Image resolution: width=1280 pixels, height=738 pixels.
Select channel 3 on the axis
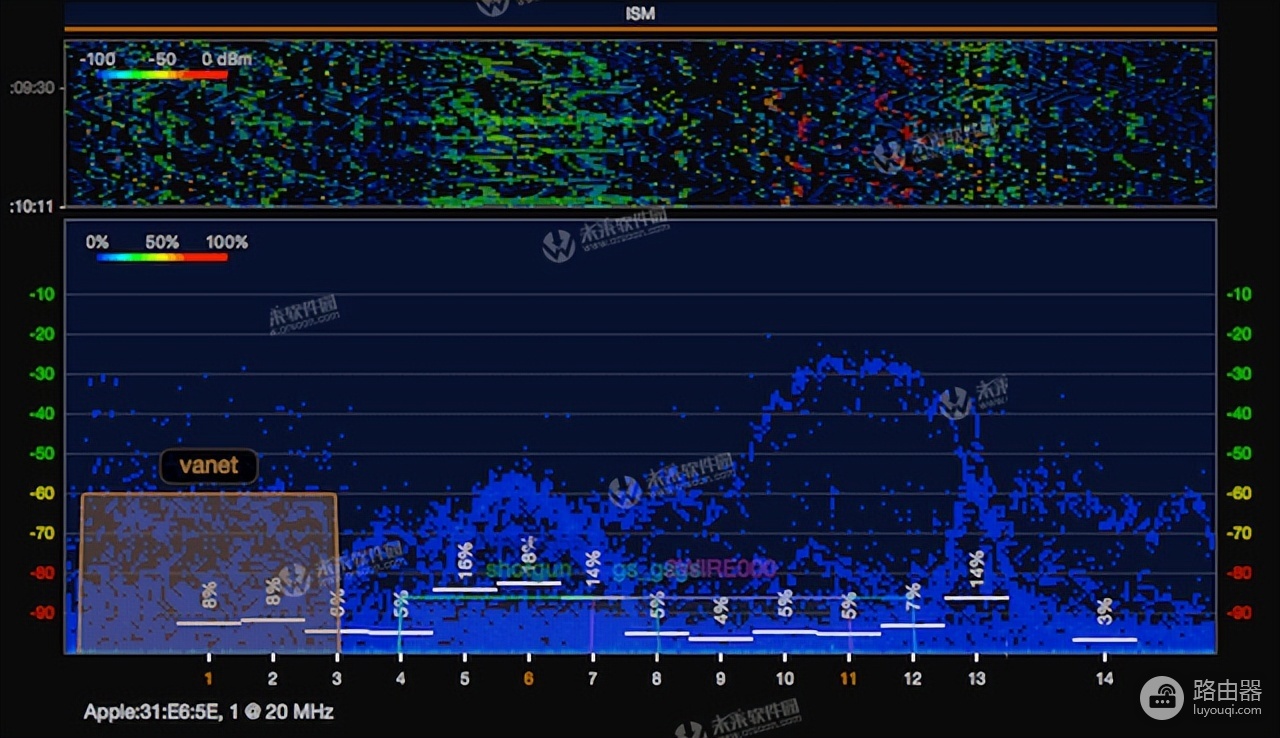[x=336, y=679]
